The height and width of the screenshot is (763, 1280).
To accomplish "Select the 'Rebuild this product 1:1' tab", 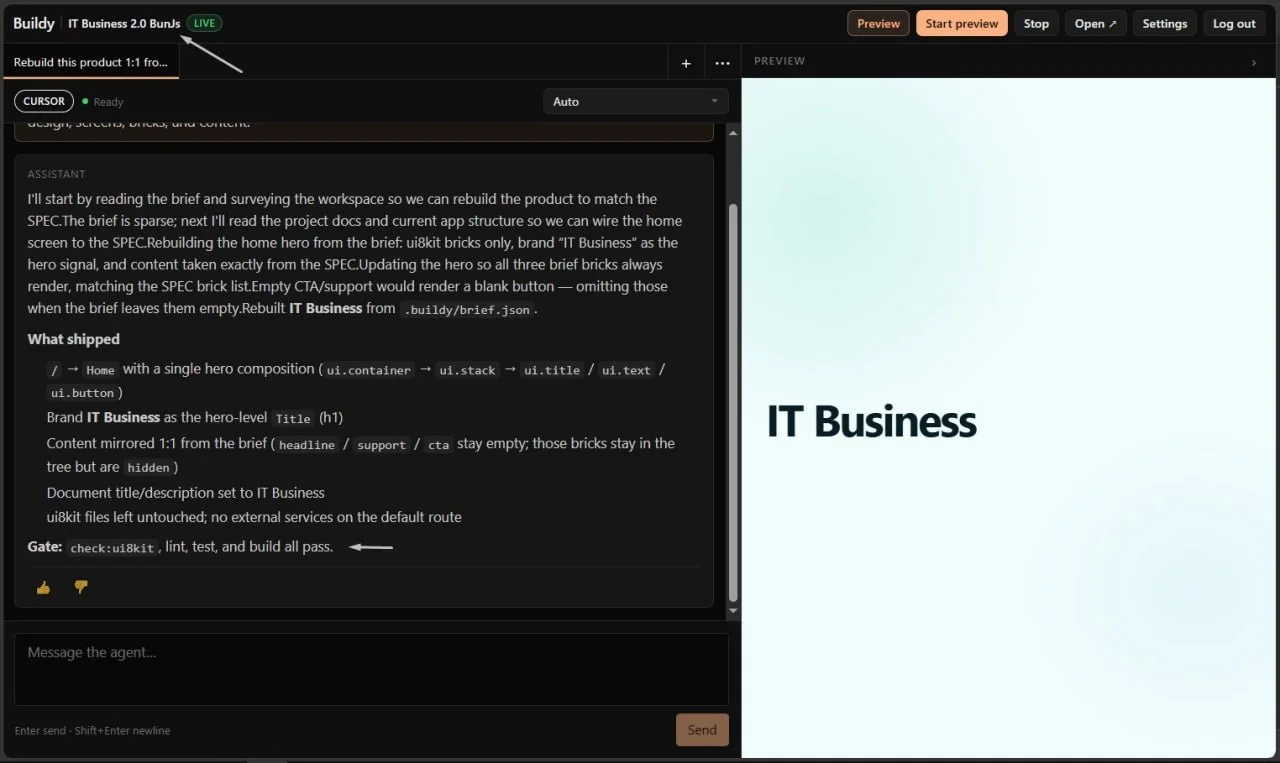I will (x=92, y=62).
